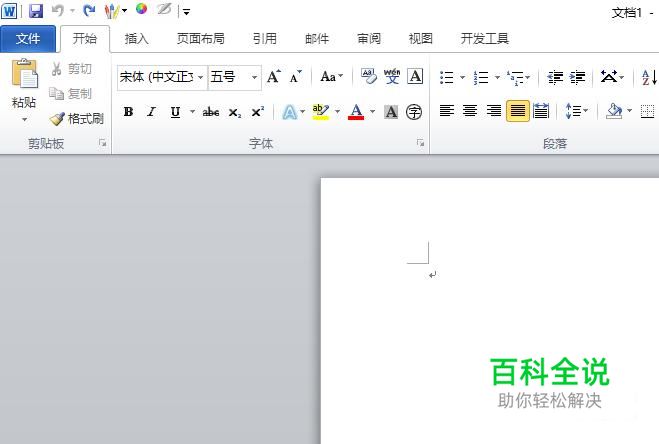Click inside the blank document page
Screen dimensions: 659x444
[490, 311]
